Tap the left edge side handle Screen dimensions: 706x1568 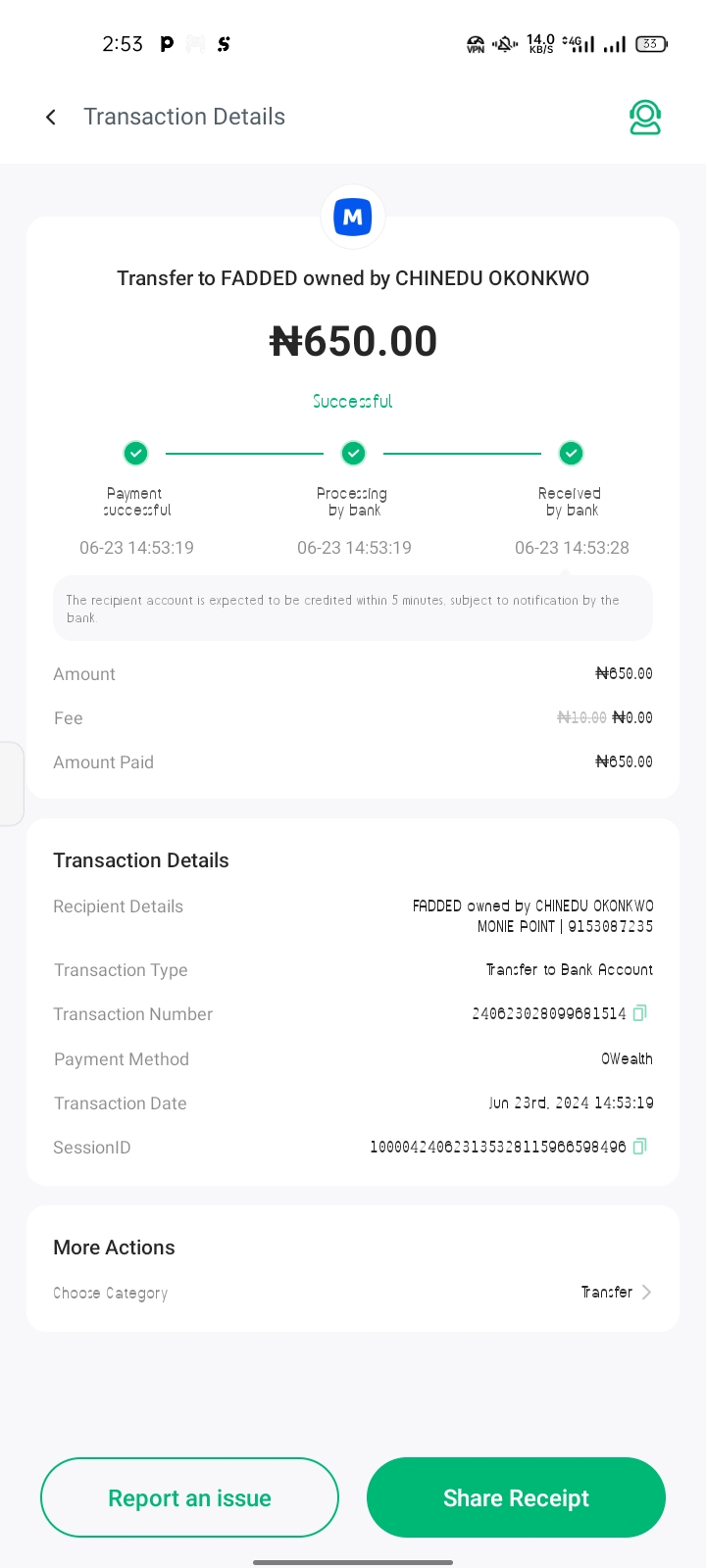10,784
